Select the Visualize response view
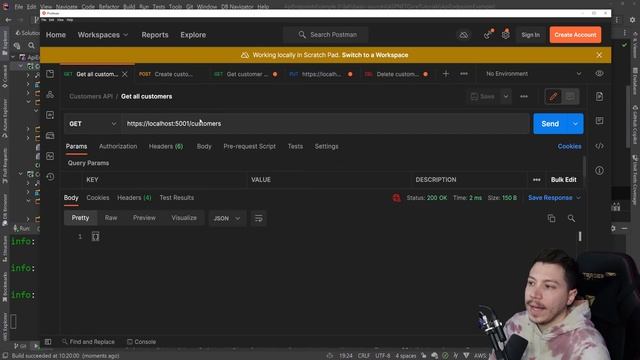Image resolution: width=640 pixels, height=360 pixels. (184, 218)
